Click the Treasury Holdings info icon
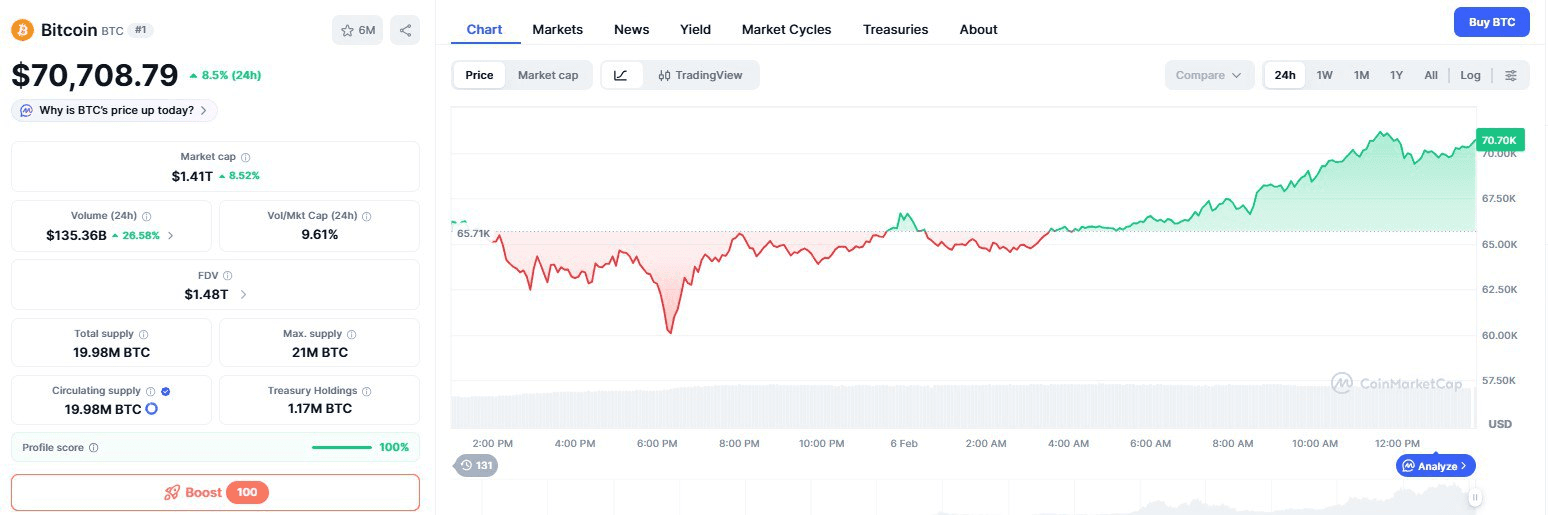This screenshot has width=1548, height=515. [x=367, y=392]
